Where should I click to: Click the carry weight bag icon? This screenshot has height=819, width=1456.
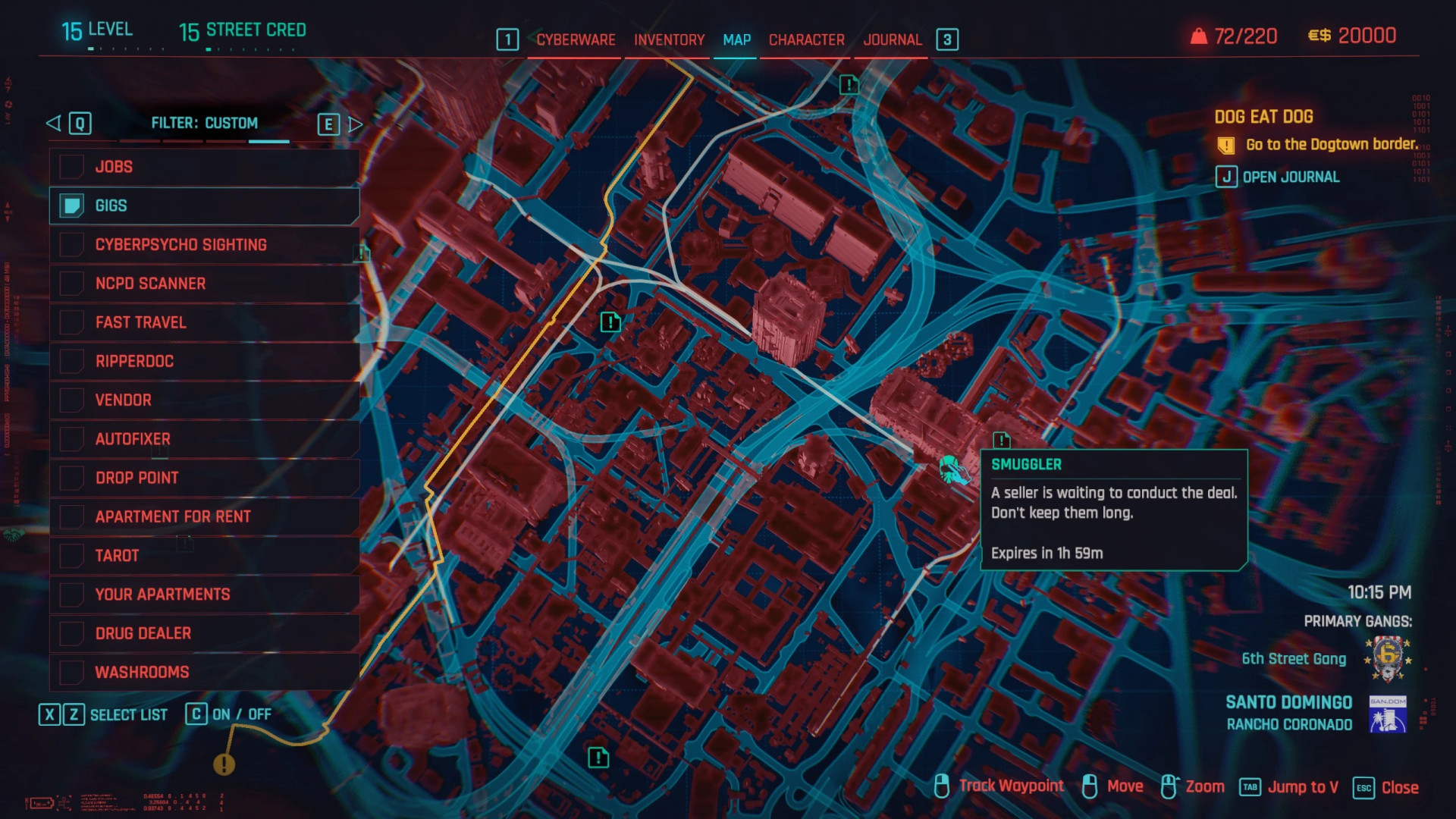(1198, 36)
